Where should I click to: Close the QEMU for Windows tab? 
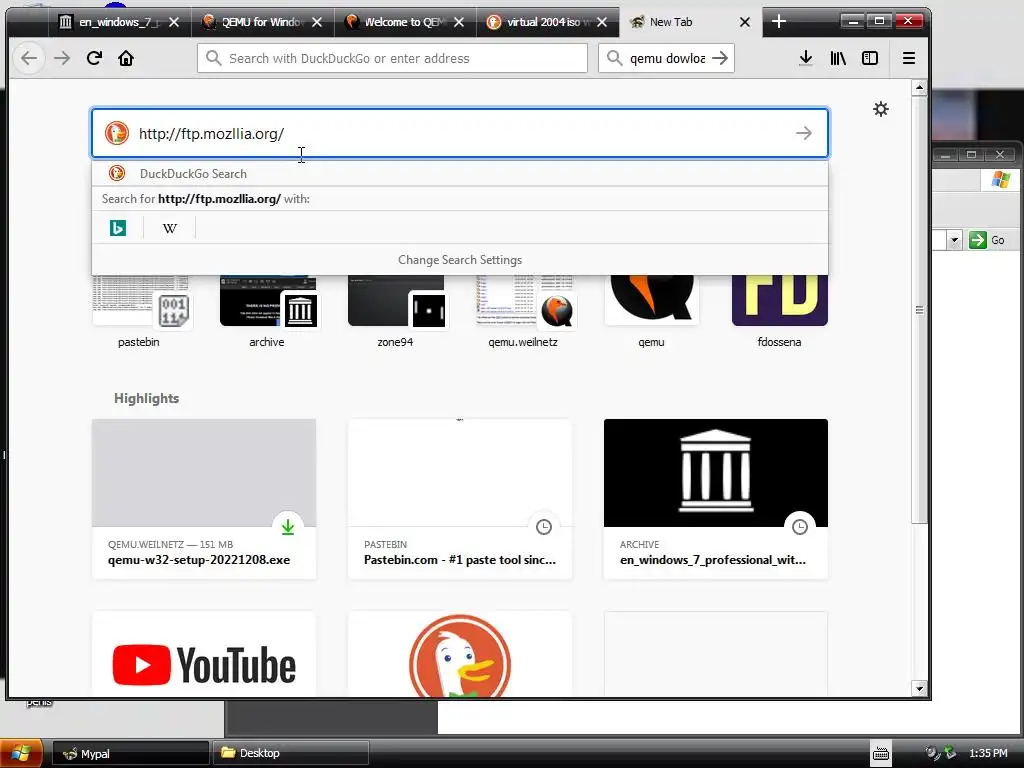pos(317,22)
